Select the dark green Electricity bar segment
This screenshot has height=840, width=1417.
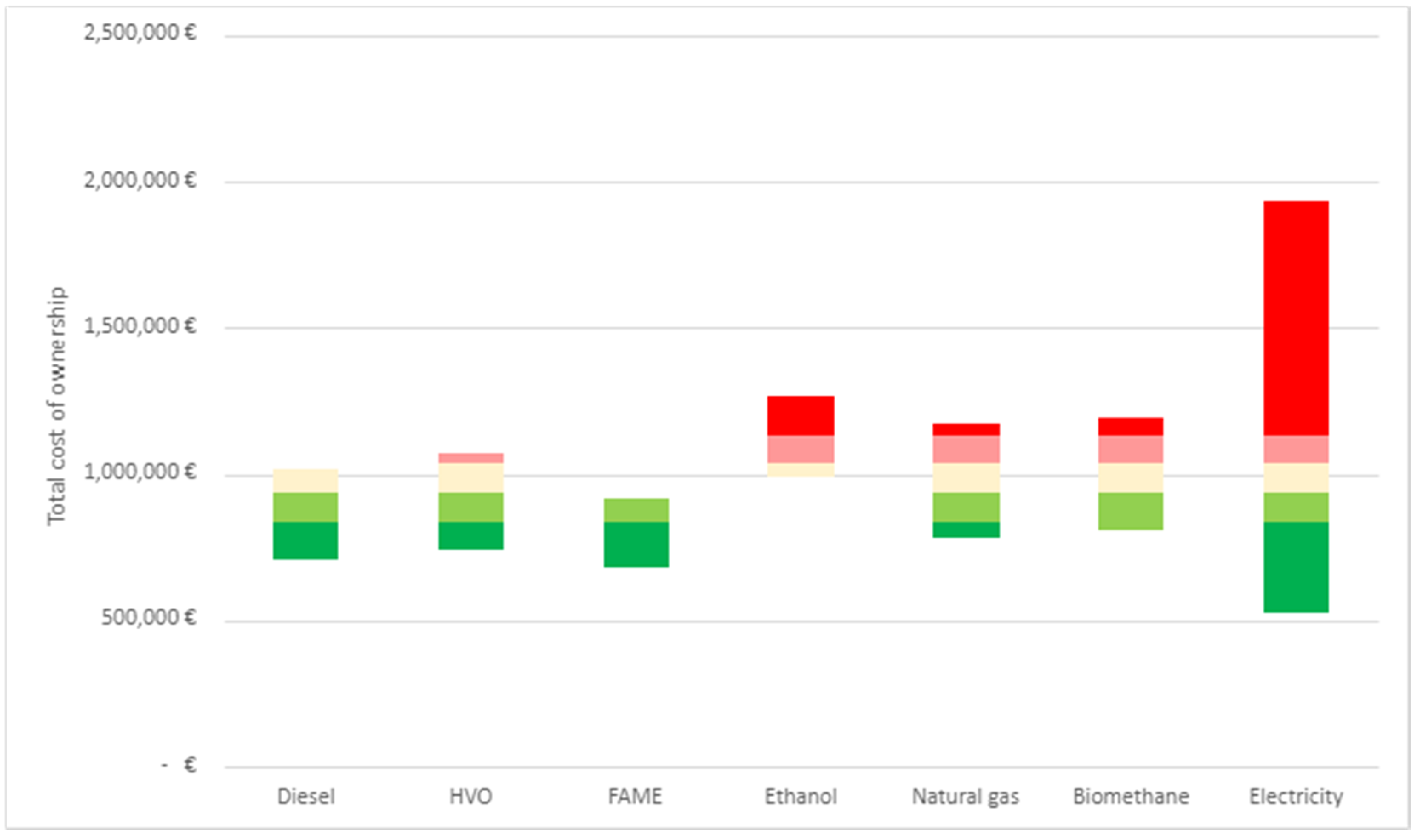click(x=1296, y=567)
